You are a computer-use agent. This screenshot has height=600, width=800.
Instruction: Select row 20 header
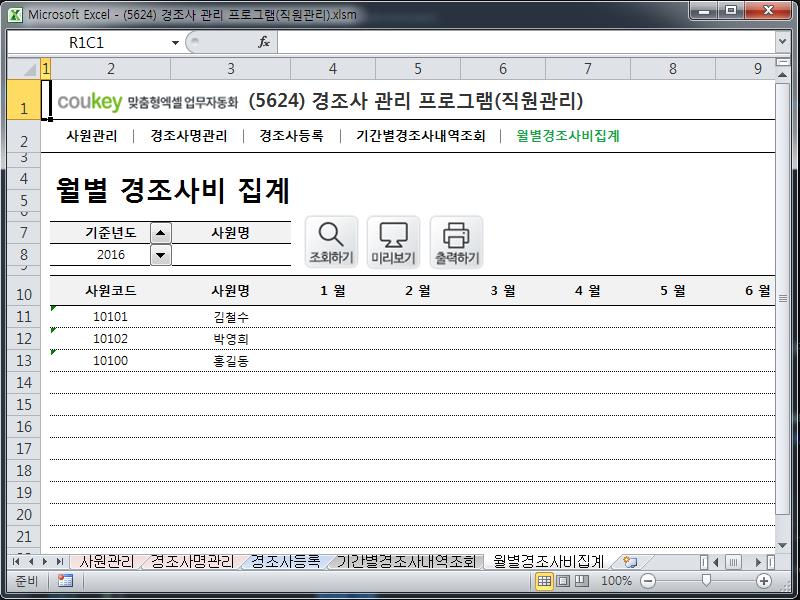[24, 514]
